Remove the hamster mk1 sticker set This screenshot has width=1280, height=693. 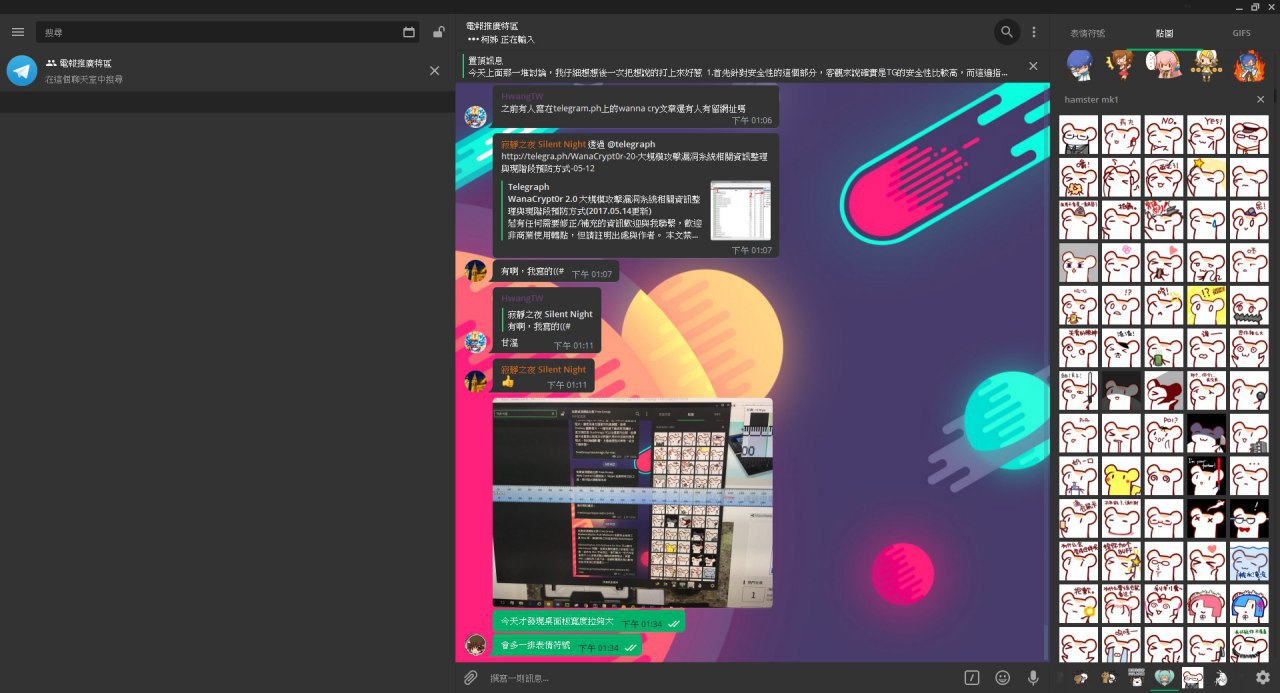coord(1260,100)
